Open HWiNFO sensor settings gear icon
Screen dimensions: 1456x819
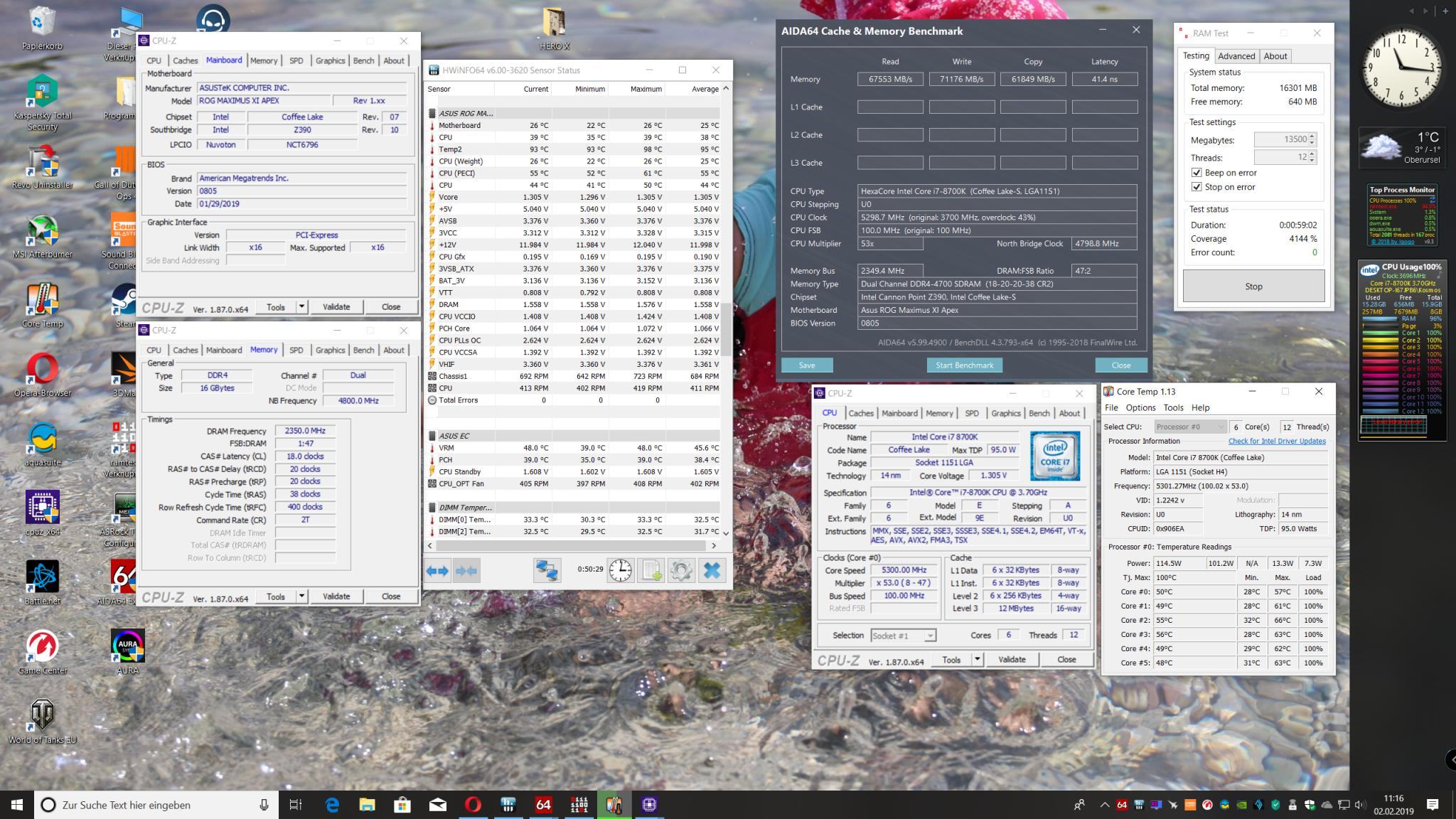click(681, 570)
